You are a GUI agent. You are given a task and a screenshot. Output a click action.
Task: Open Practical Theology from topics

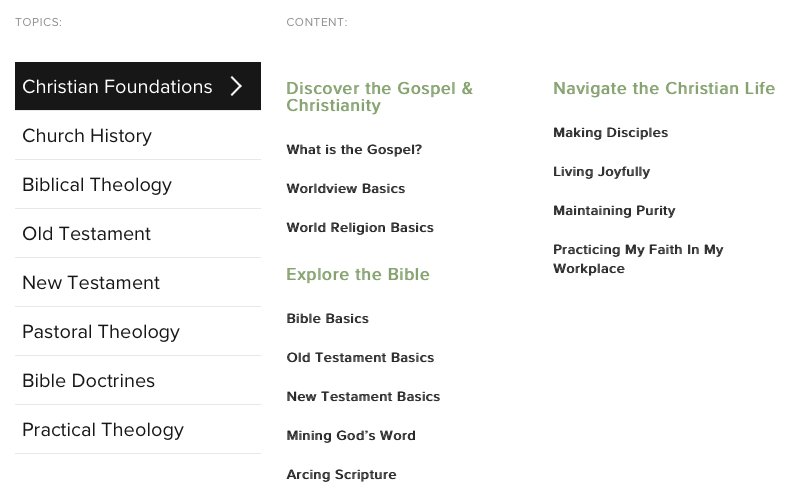(x=103, y=430)
